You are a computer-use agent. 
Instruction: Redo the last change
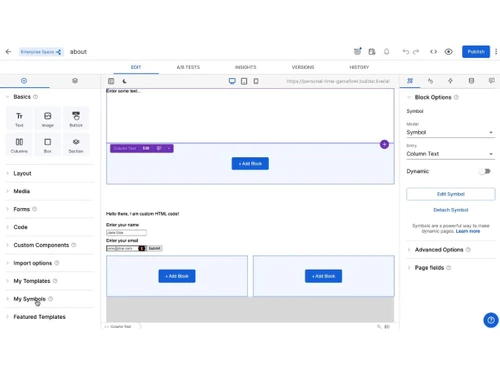(x=416, y=52)
